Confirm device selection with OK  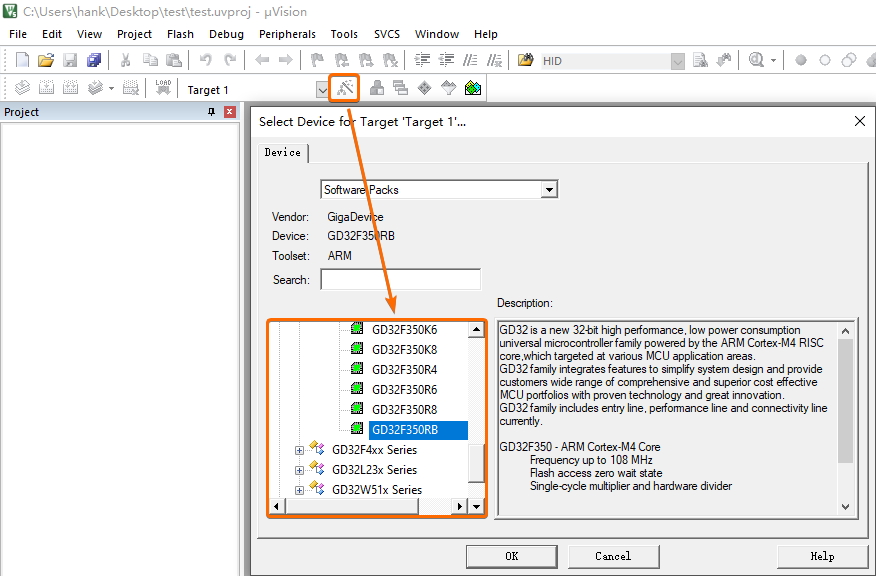(512, 556)
